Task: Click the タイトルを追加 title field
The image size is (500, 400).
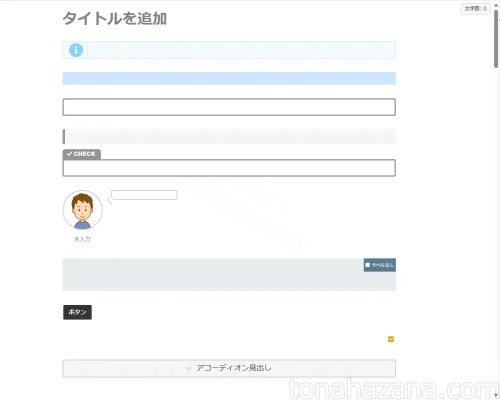Action: click(x=115, y=18)
